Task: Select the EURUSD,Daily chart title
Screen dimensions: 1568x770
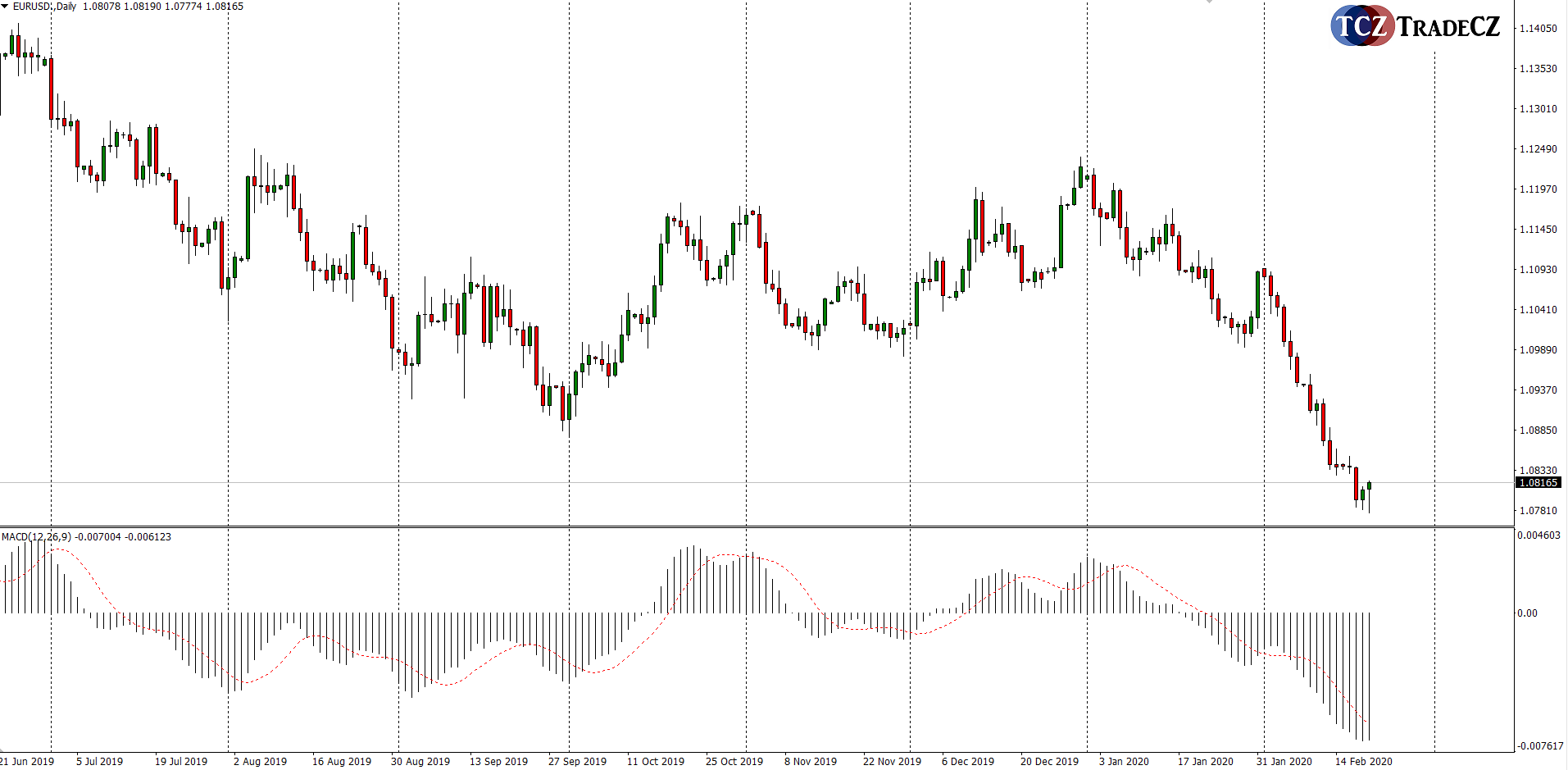Action: click(x=44, y=7)
